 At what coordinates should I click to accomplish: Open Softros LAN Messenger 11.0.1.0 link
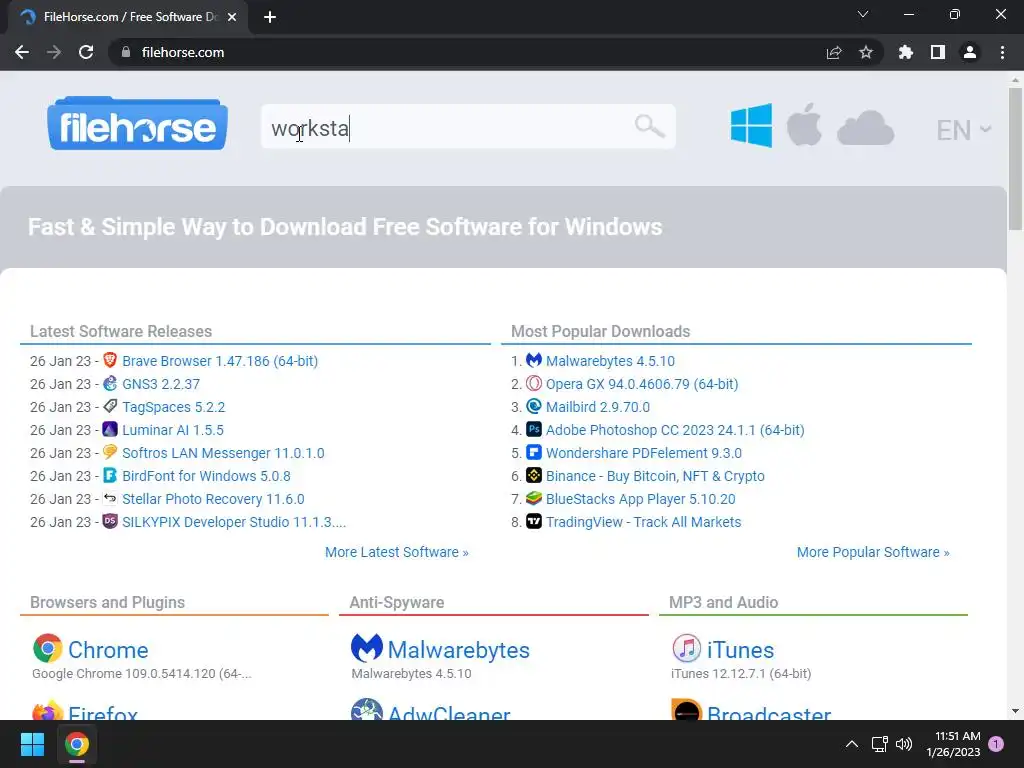[x=223, y=453]
